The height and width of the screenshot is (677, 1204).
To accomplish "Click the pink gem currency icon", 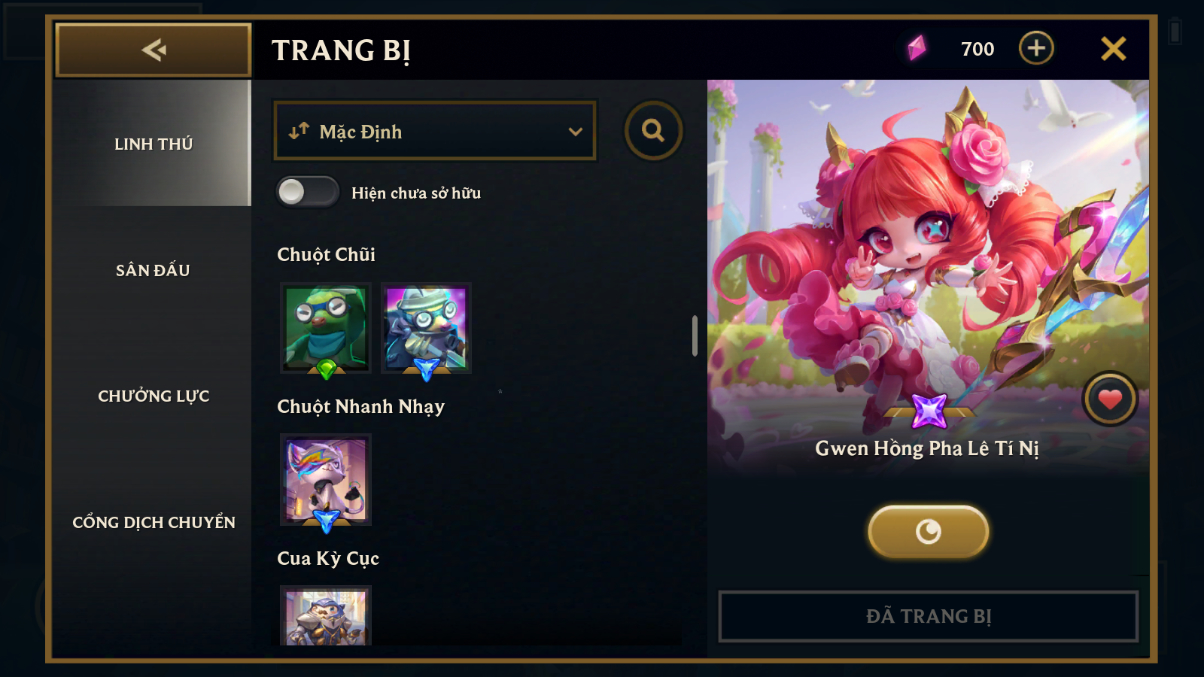I will [916, 48].
